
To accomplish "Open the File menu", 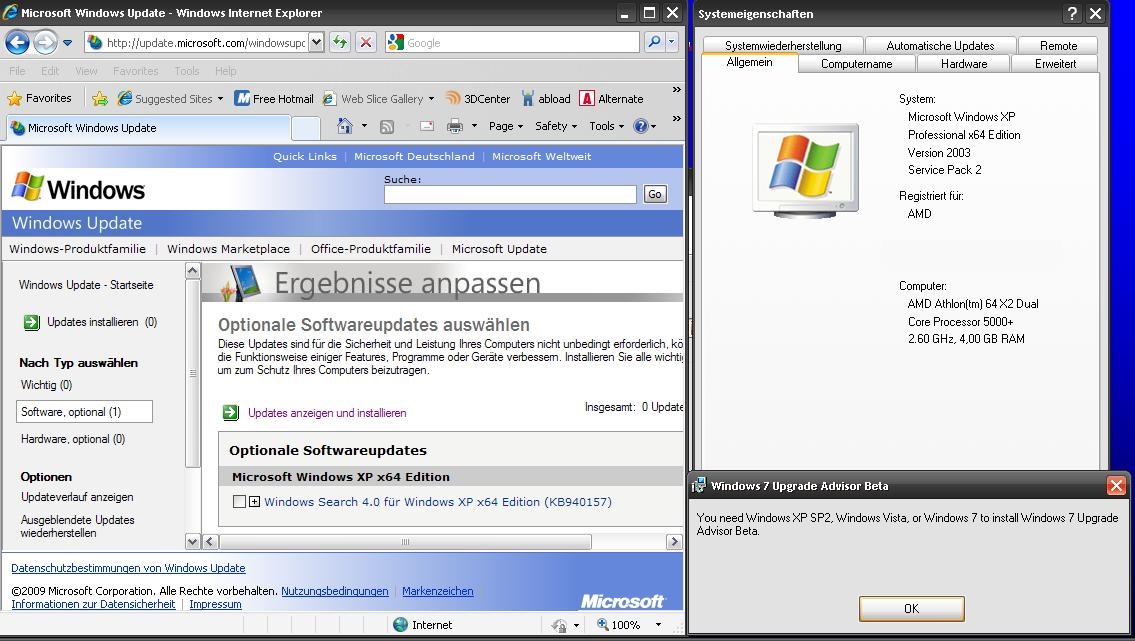I will 17,71.
